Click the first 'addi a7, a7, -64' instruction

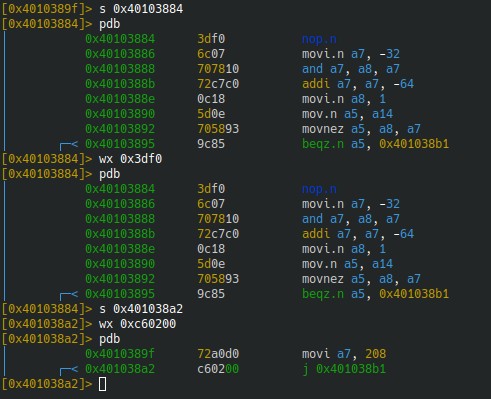tap(358, 84)
